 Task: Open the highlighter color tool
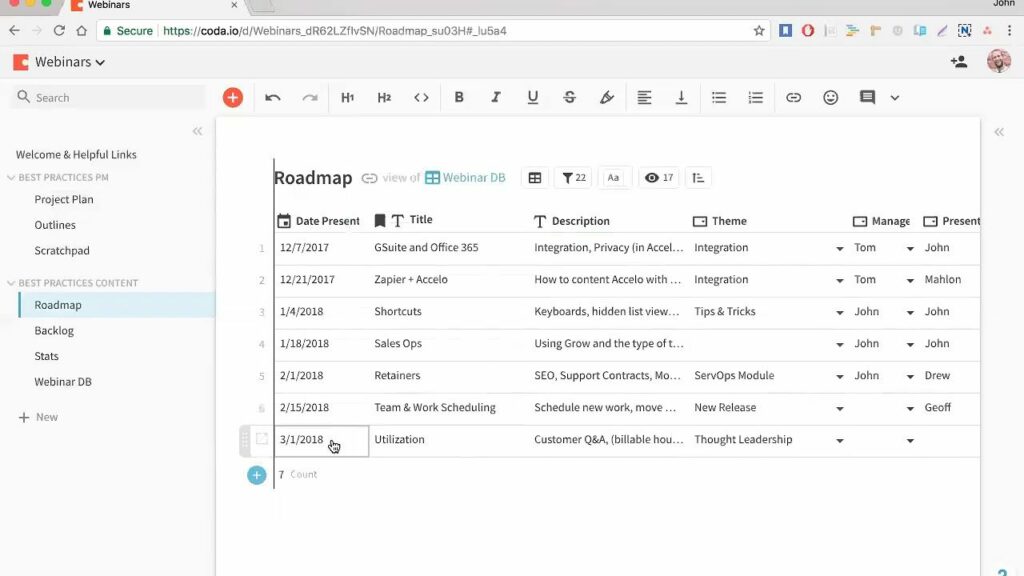coord(607,97)
